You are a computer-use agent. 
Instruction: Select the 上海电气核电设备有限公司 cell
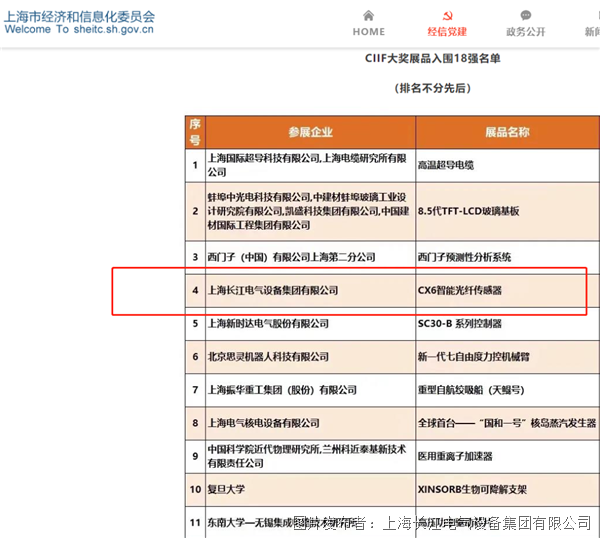pyautogui.click(x=310, y=423)
